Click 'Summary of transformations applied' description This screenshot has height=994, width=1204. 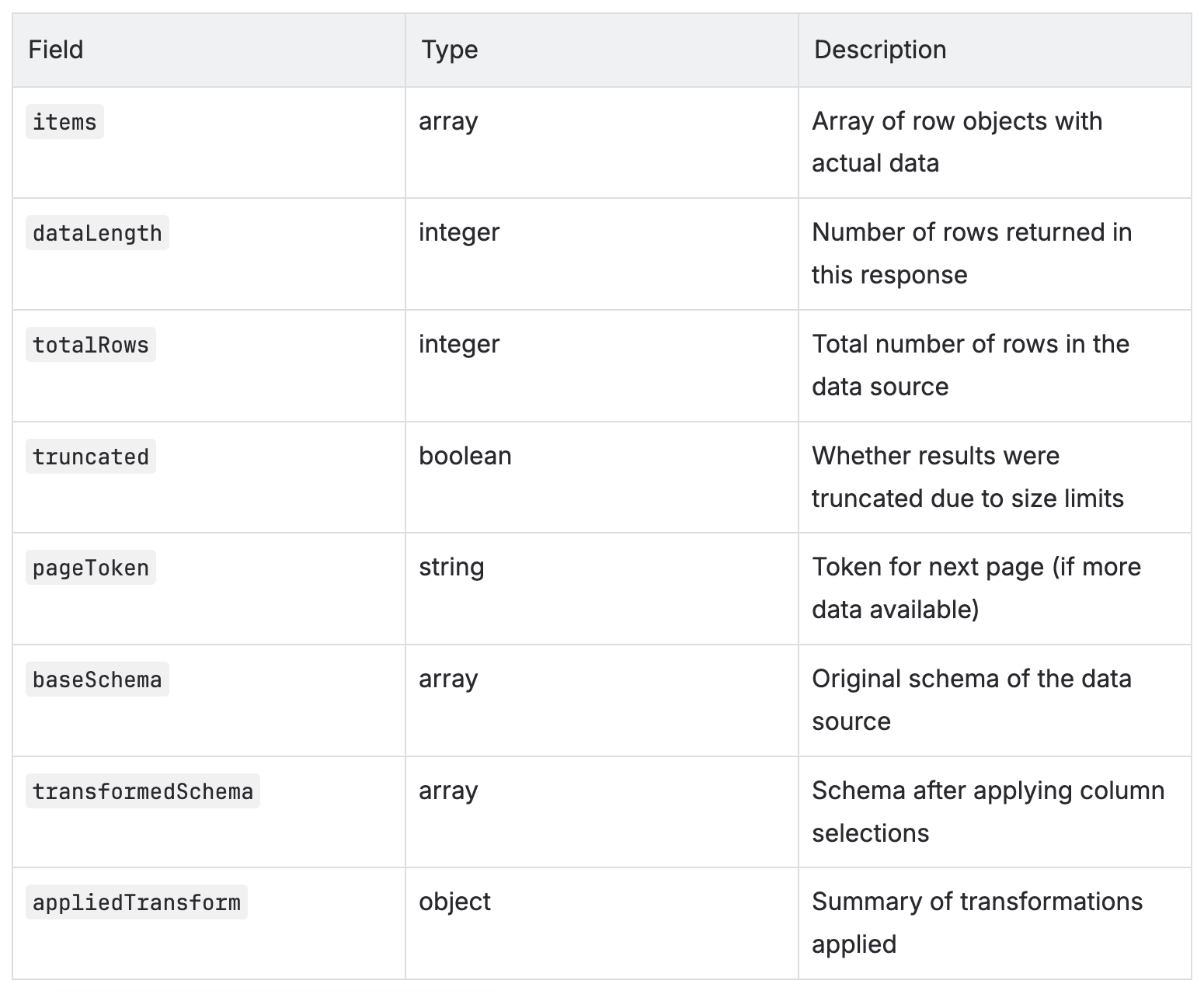977,923
